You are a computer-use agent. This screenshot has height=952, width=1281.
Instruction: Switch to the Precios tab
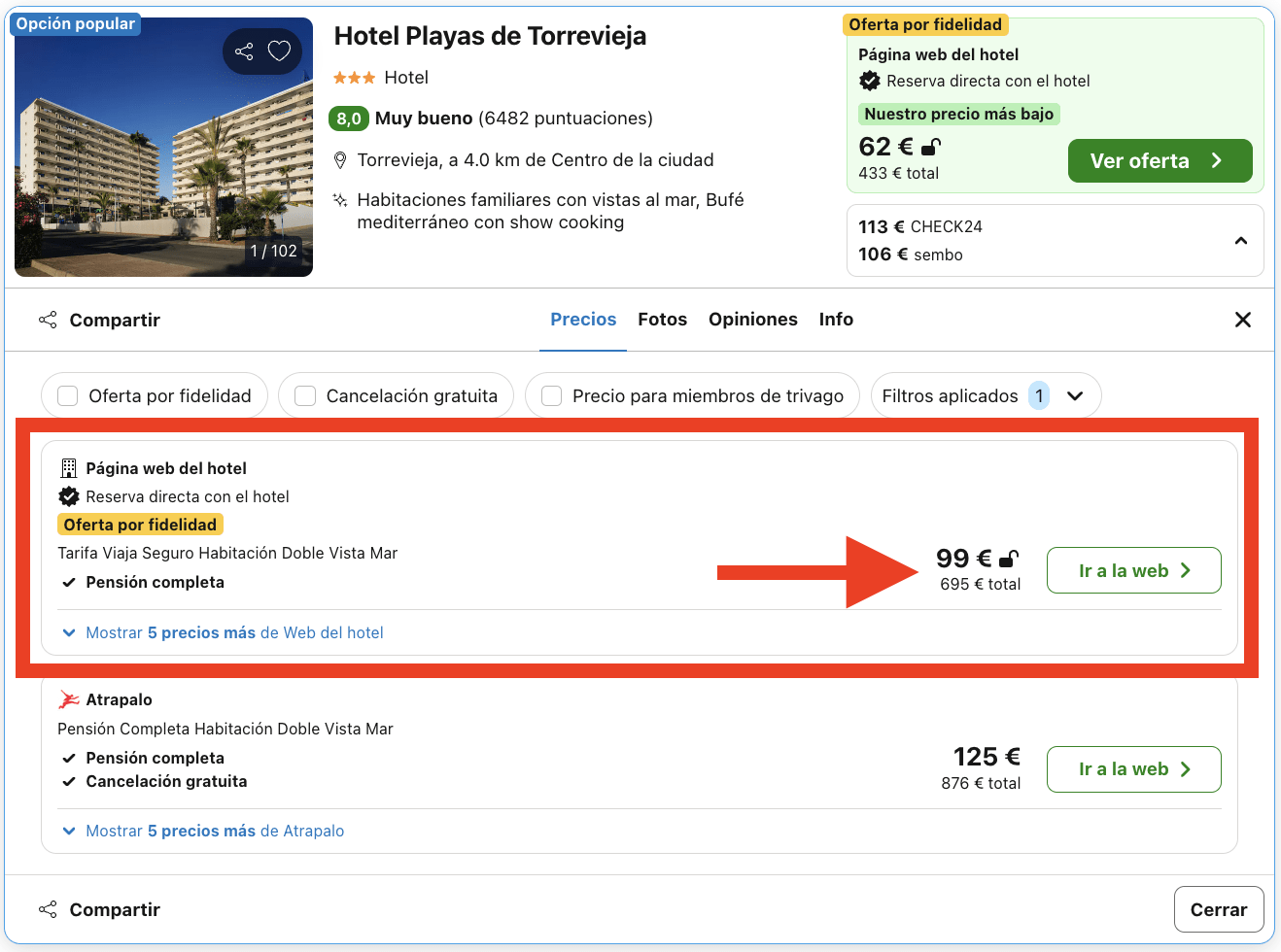(x=583, y=320)
